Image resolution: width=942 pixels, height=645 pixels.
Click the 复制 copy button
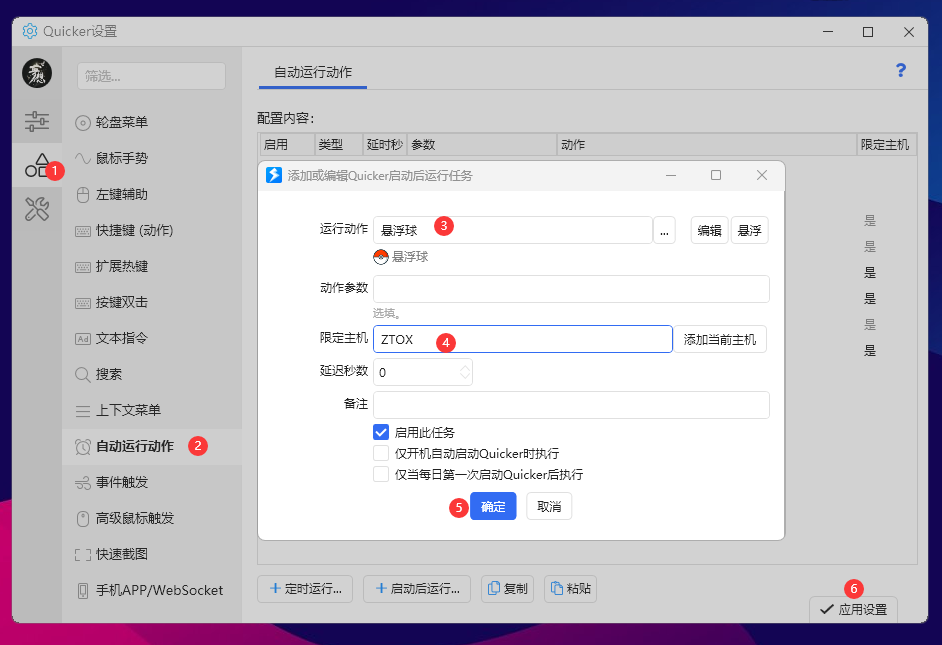[507, 589]
